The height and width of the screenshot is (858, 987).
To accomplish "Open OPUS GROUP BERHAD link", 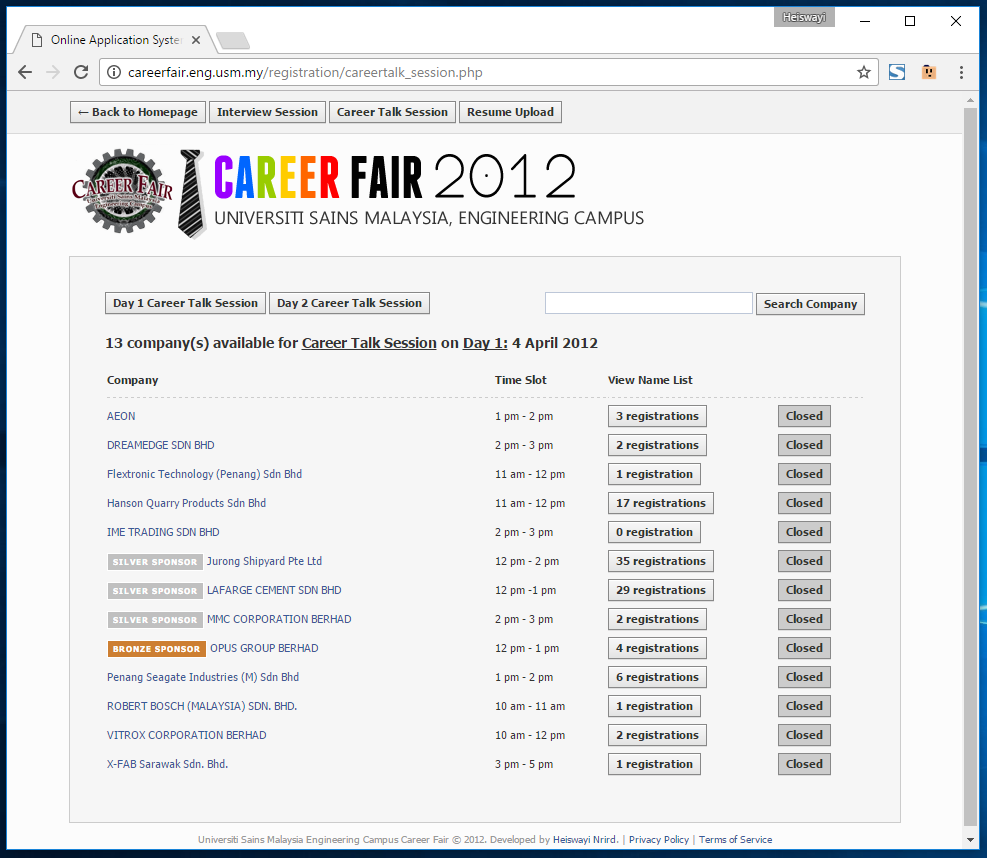I will coord(264,648).
